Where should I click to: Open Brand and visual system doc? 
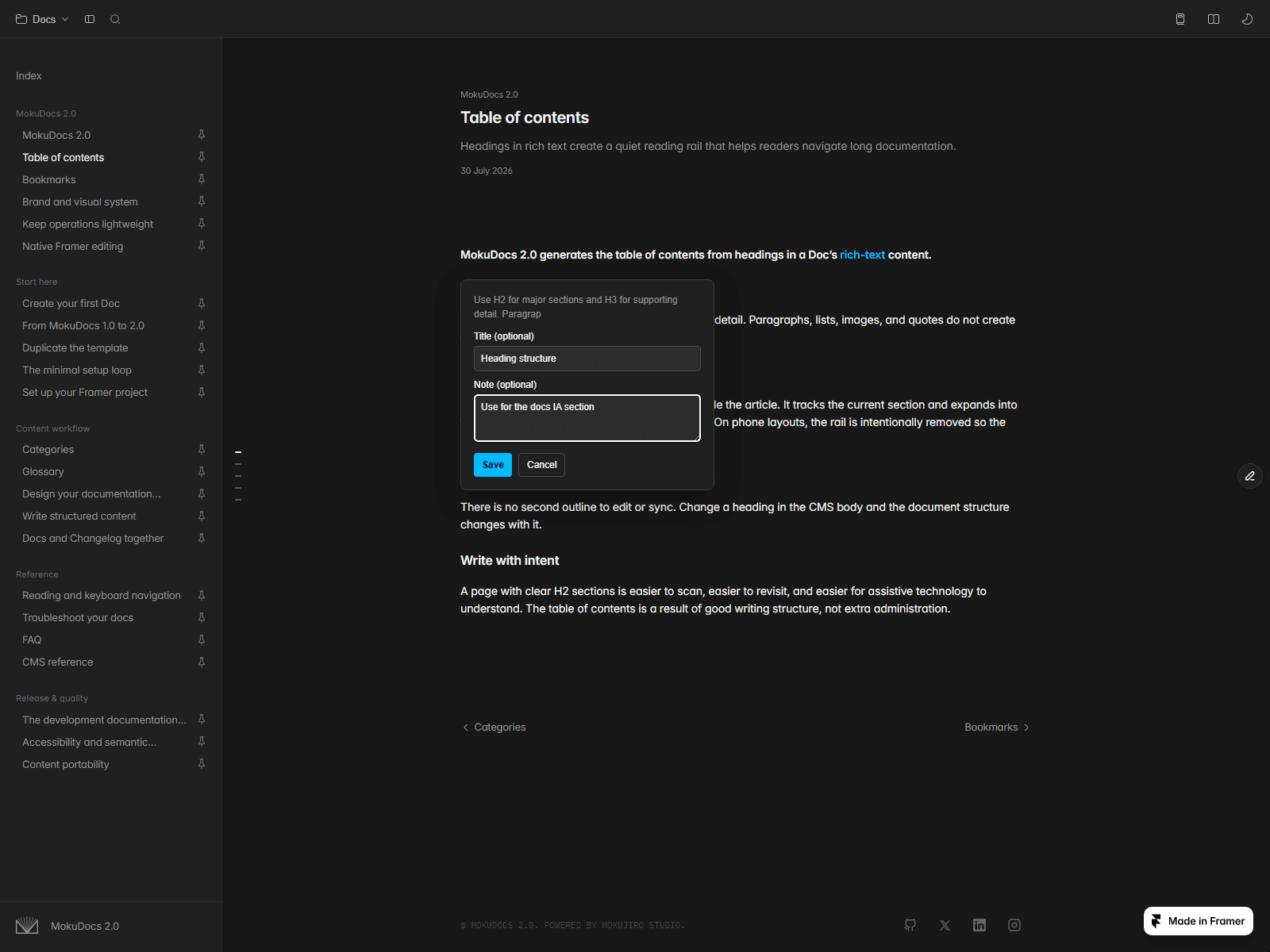(x=80, y=202)
